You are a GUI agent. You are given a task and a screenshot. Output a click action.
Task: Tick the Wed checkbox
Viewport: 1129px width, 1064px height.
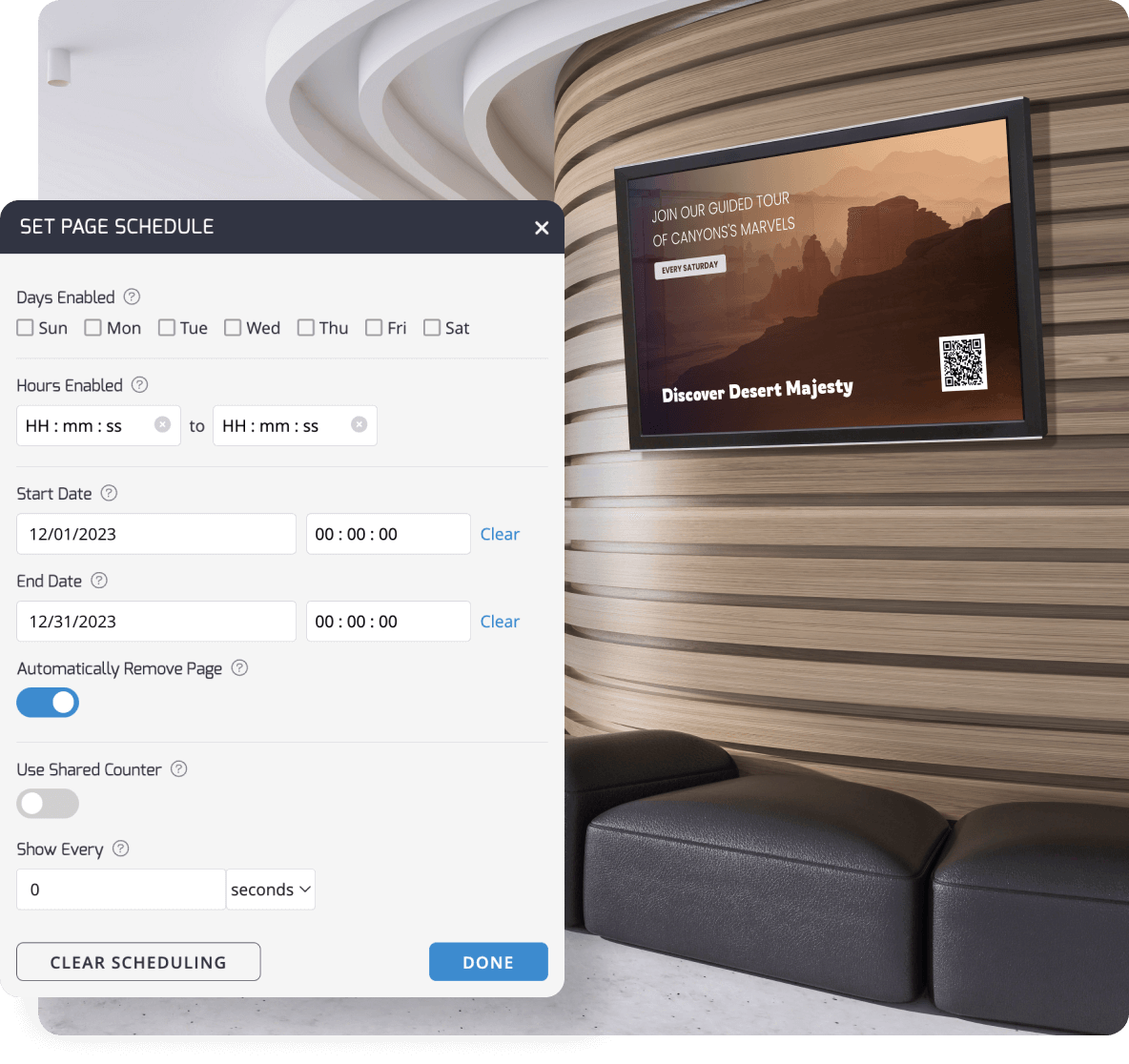coord(233,328)
